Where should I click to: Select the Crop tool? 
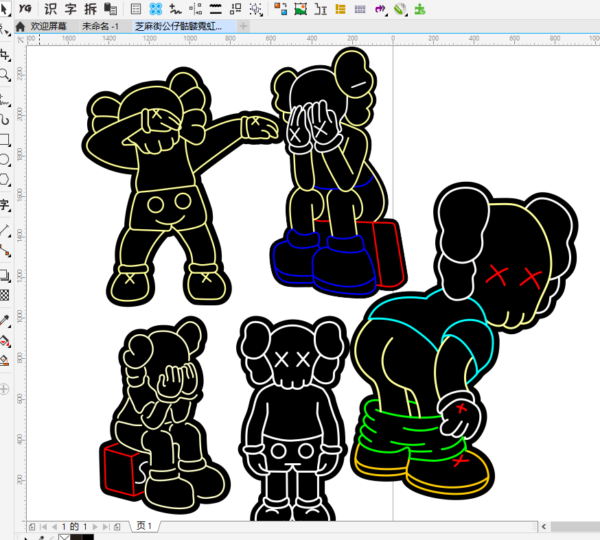click(5, 56)
